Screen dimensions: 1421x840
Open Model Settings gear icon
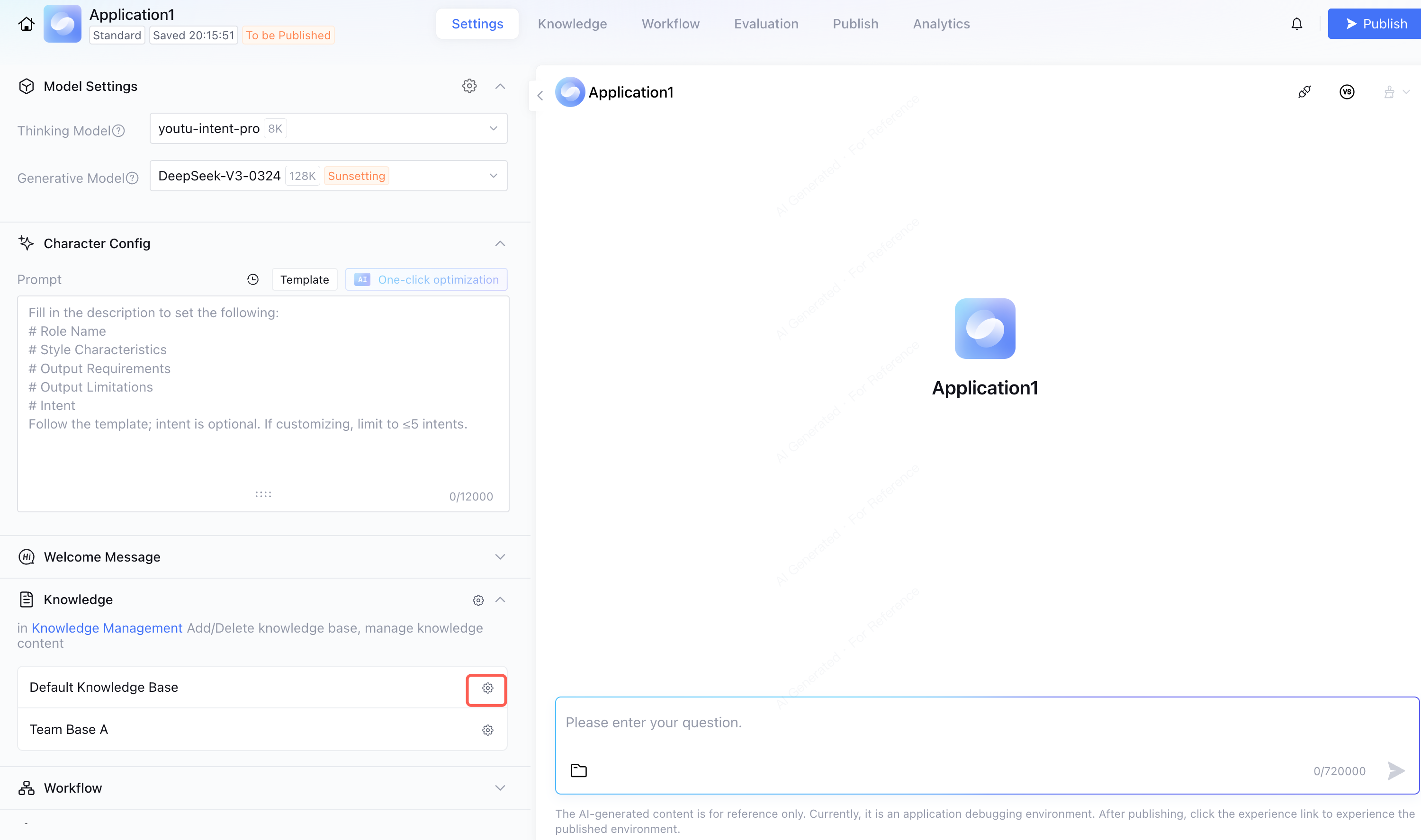469,86
